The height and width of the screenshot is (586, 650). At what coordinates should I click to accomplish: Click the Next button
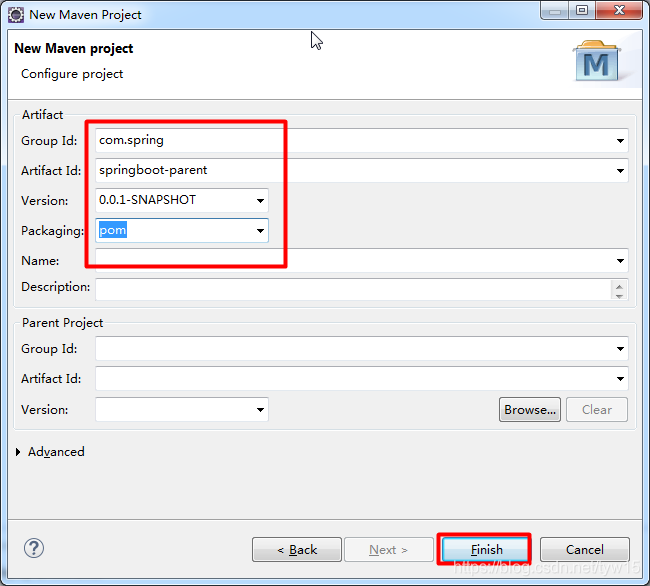click(389, 550)
